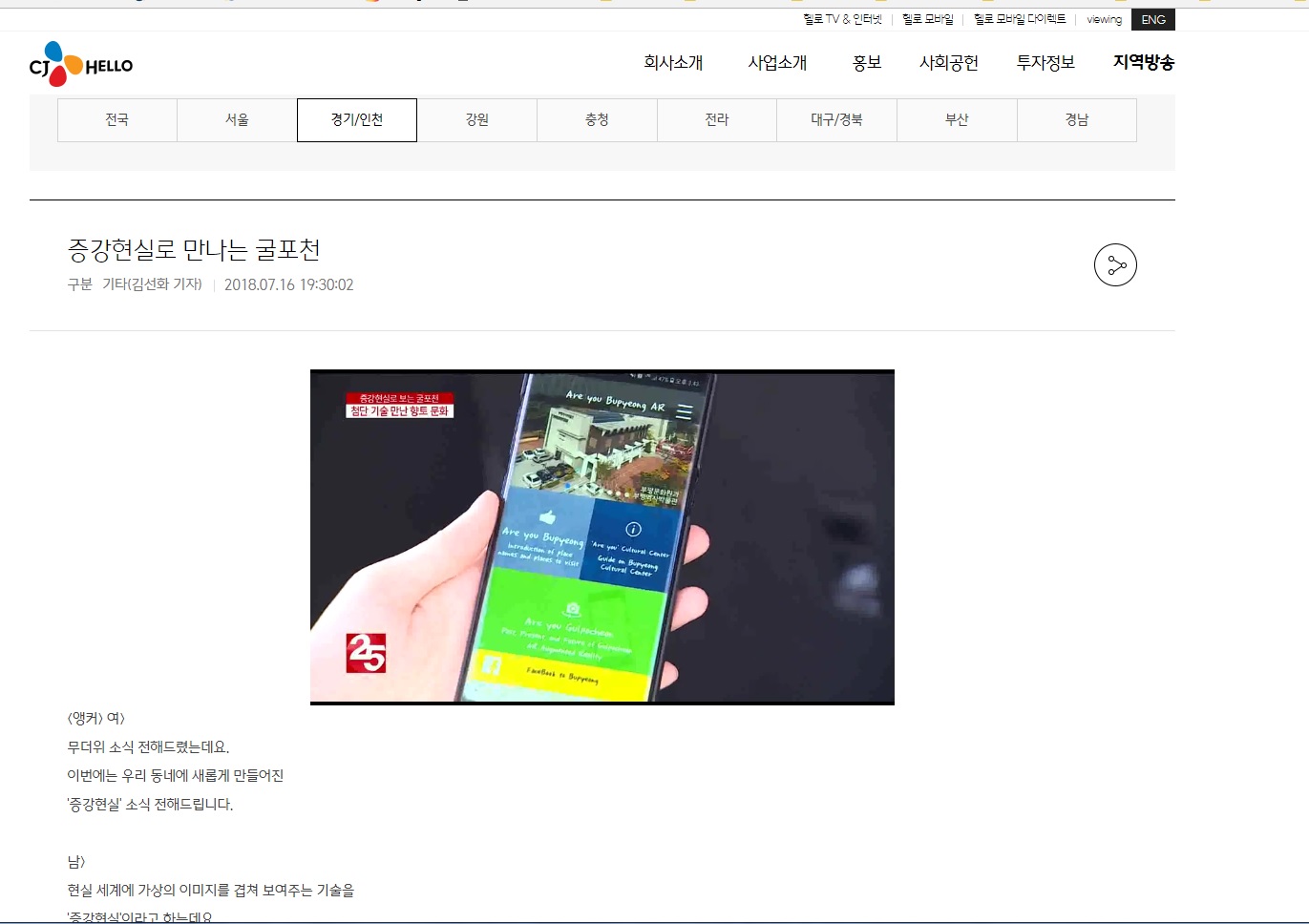The height and width of the screenshot is (924, 1309).
Task: Select the 서울 region tab
Action: (x=237, y=120)
